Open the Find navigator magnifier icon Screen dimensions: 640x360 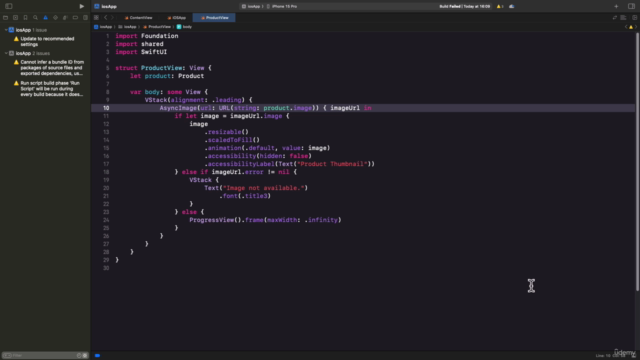pos(36,18)
